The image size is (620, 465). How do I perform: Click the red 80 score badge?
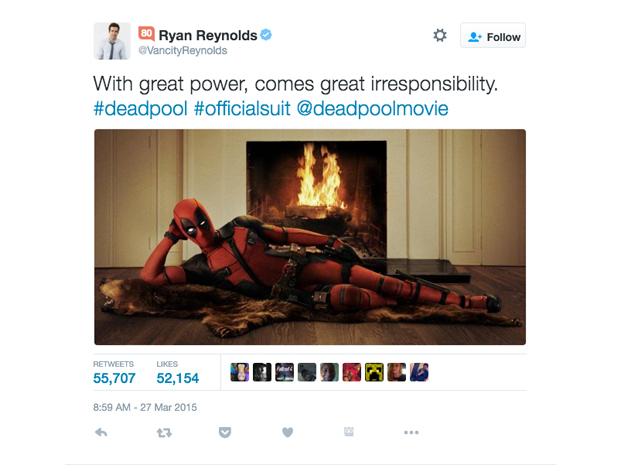(146, 34)
